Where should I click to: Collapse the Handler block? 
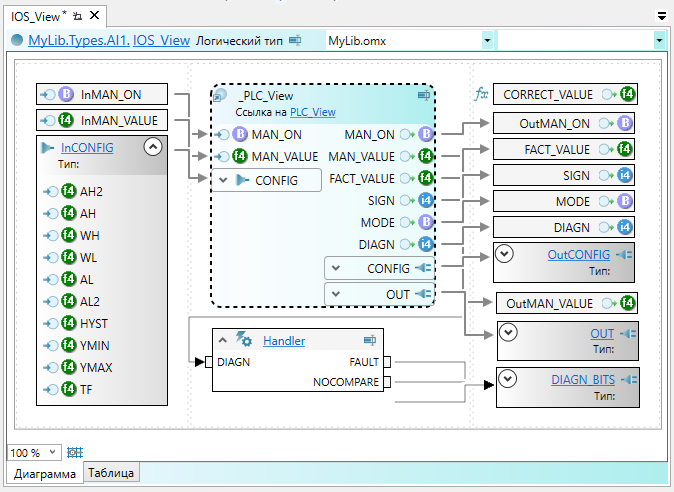point(222,340)
